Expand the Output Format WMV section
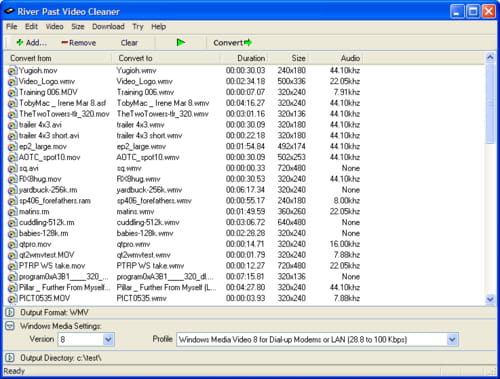Screen dimensions: 500x379 click(x=10, y=312)
